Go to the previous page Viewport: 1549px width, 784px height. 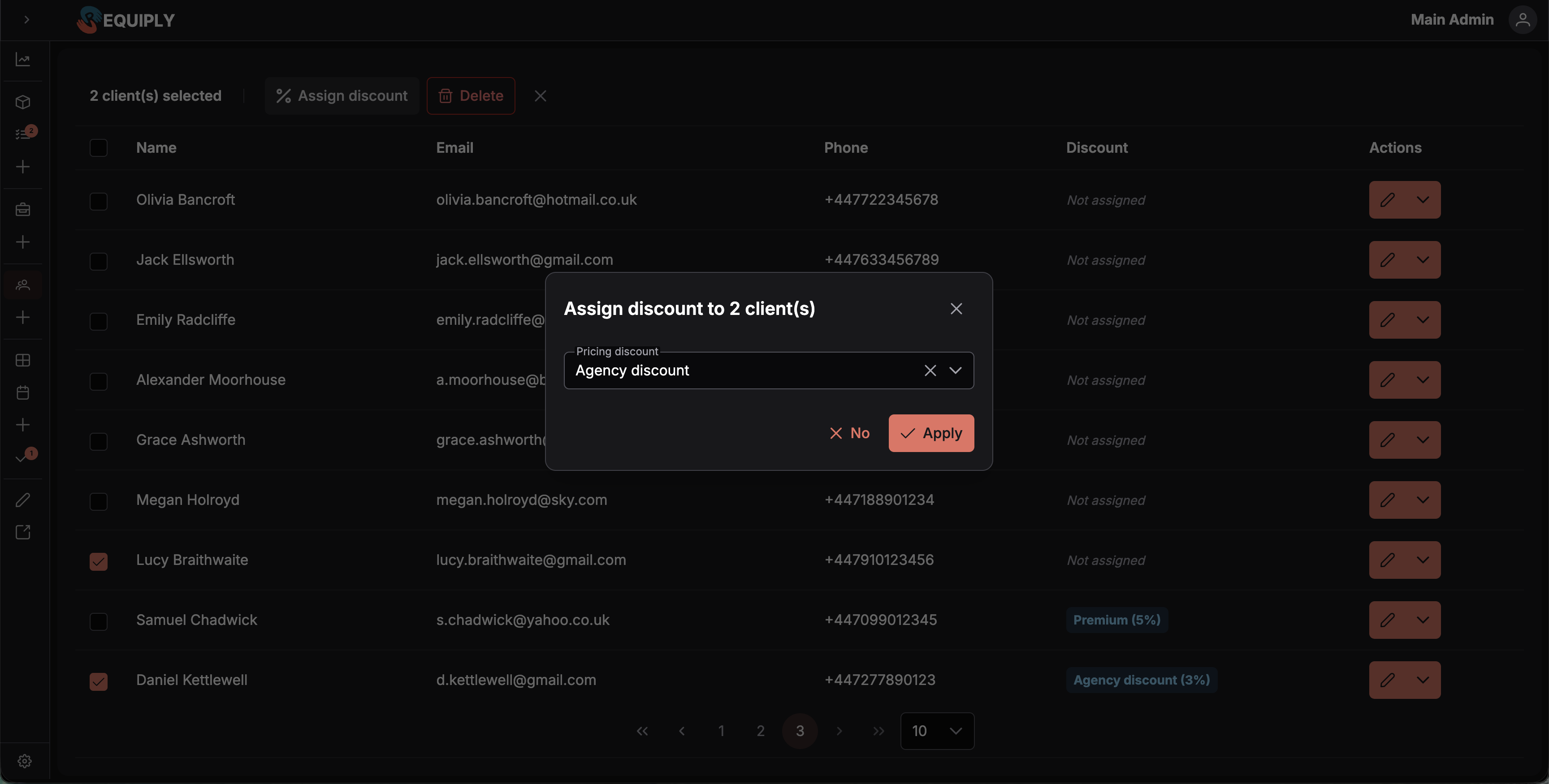click(681, 731)
